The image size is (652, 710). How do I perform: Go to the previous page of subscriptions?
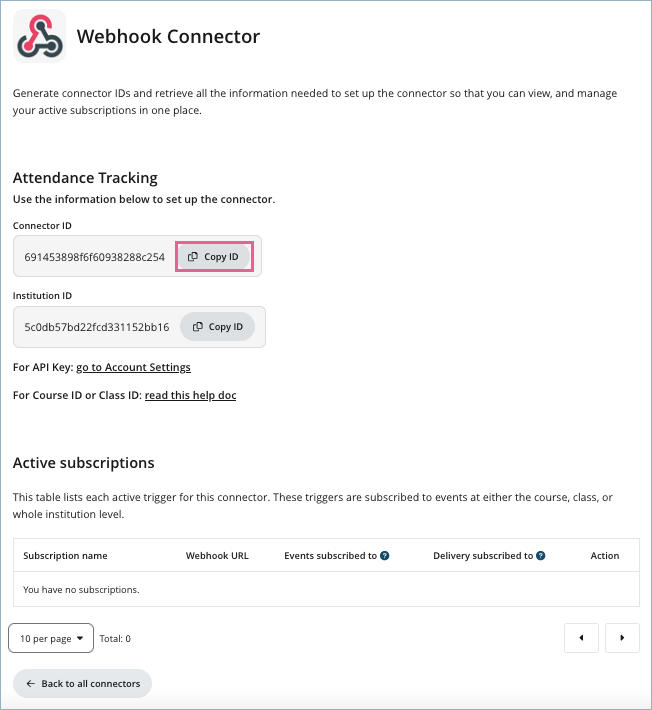point(582,638)
